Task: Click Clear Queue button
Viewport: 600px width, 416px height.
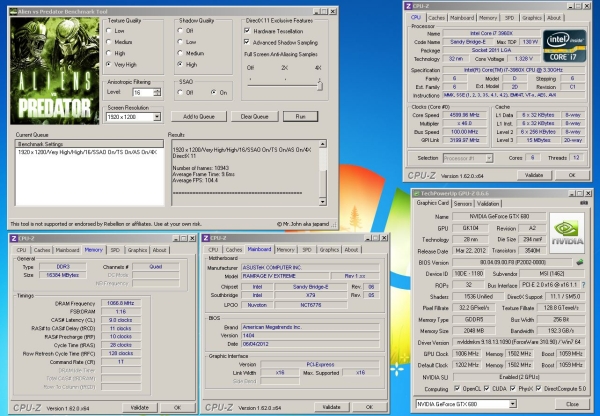Action: (x=254, y=116)
